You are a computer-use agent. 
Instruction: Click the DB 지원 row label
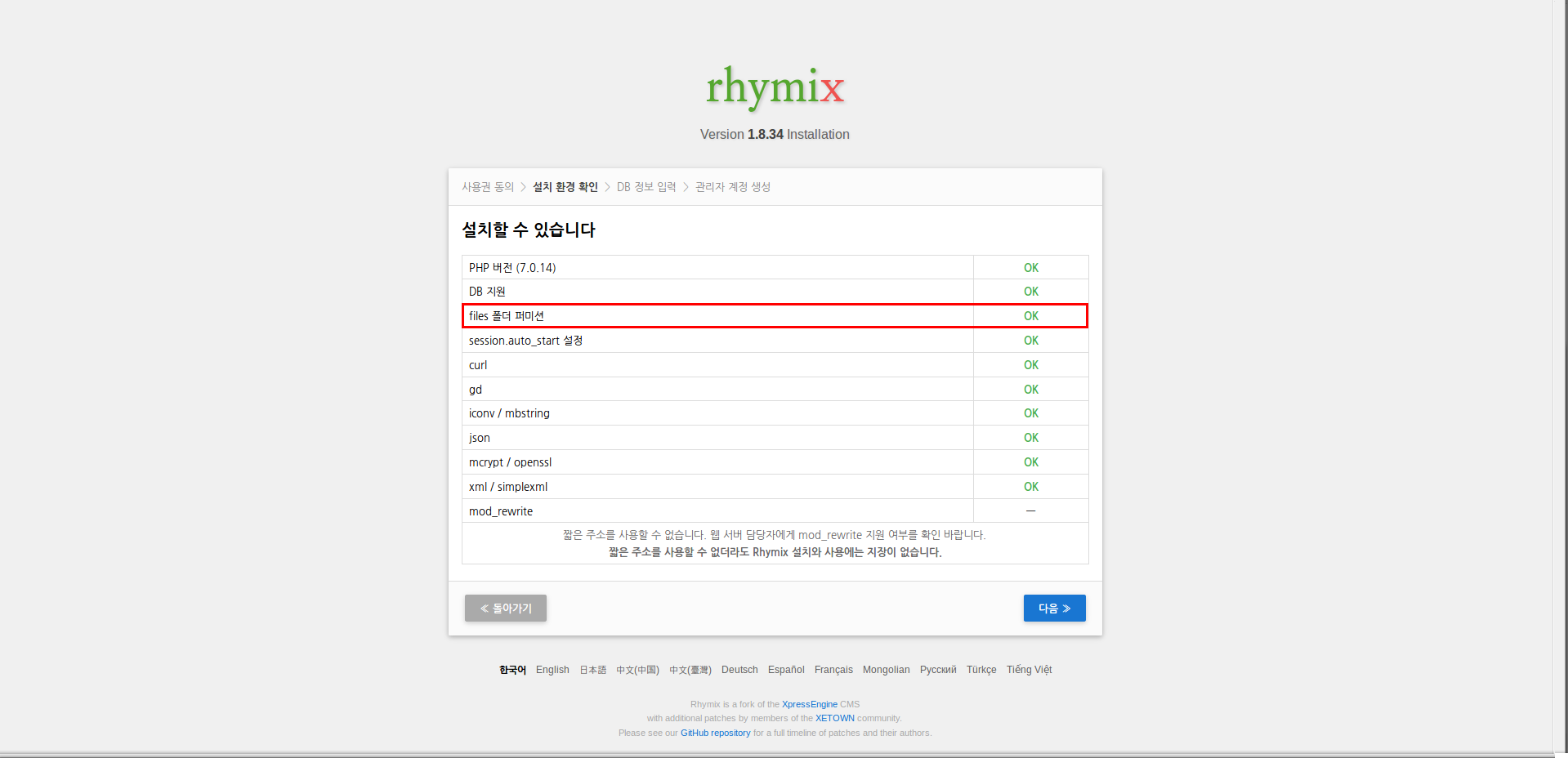[487, 292]
